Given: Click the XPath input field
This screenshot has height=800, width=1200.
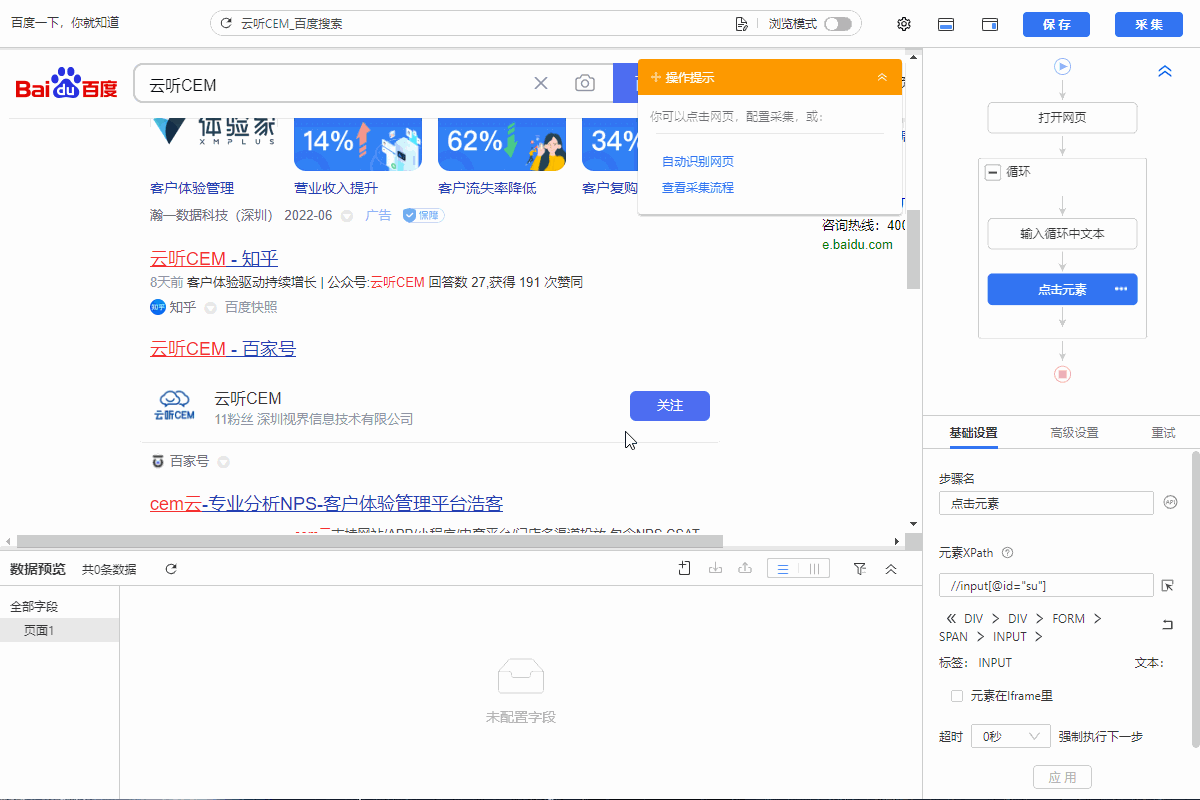Looking at the screenshot, I should [x=1047, y=585].
